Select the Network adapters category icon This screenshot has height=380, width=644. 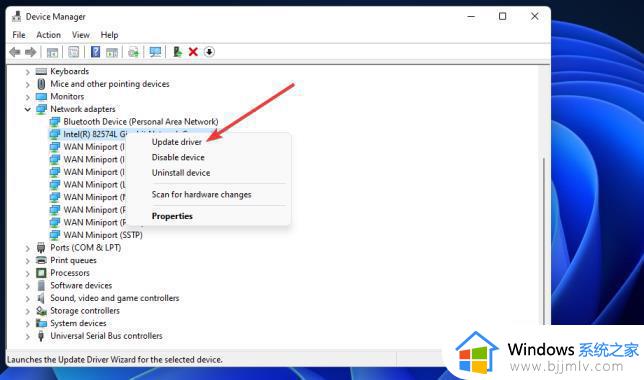point(41,109)
